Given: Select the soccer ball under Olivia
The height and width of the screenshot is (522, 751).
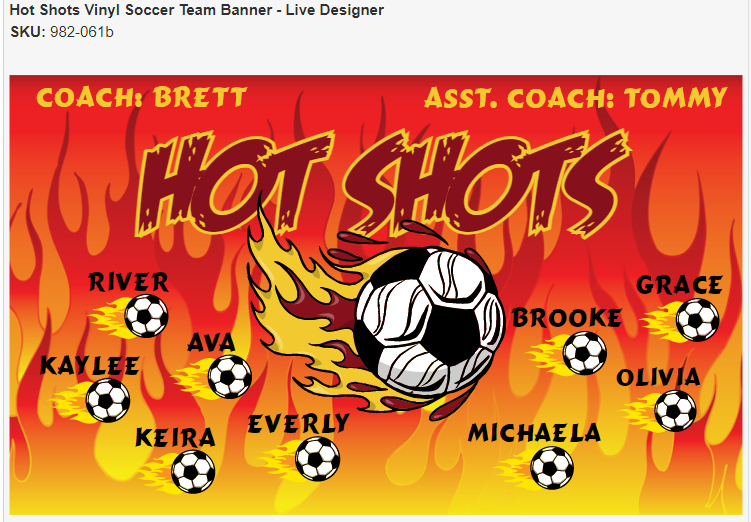Looking at the screenshot, I should (x=675, y=410).
